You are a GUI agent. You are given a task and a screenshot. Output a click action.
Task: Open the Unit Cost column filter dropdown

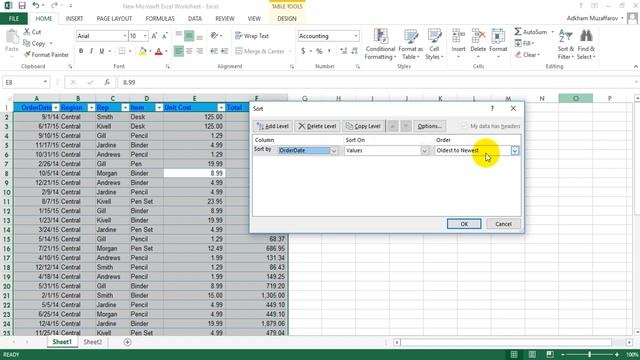221,108
